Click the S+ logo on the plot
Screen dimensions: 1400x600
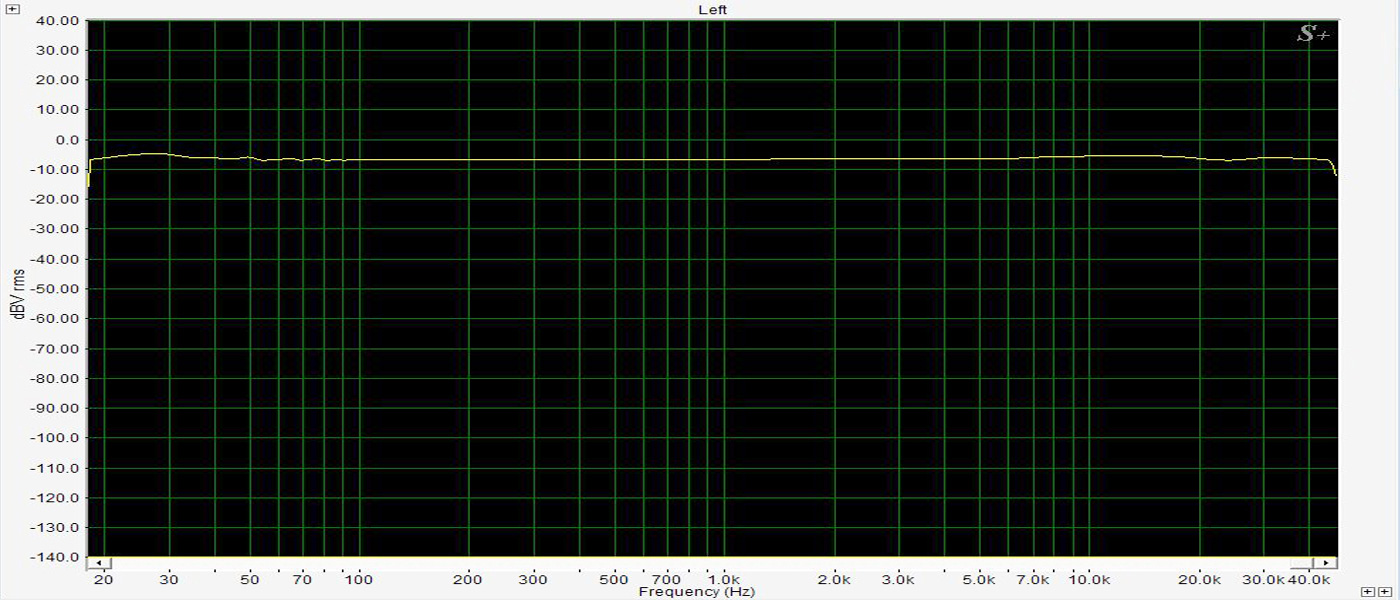pyautogui.click(x=1313, y=35)
